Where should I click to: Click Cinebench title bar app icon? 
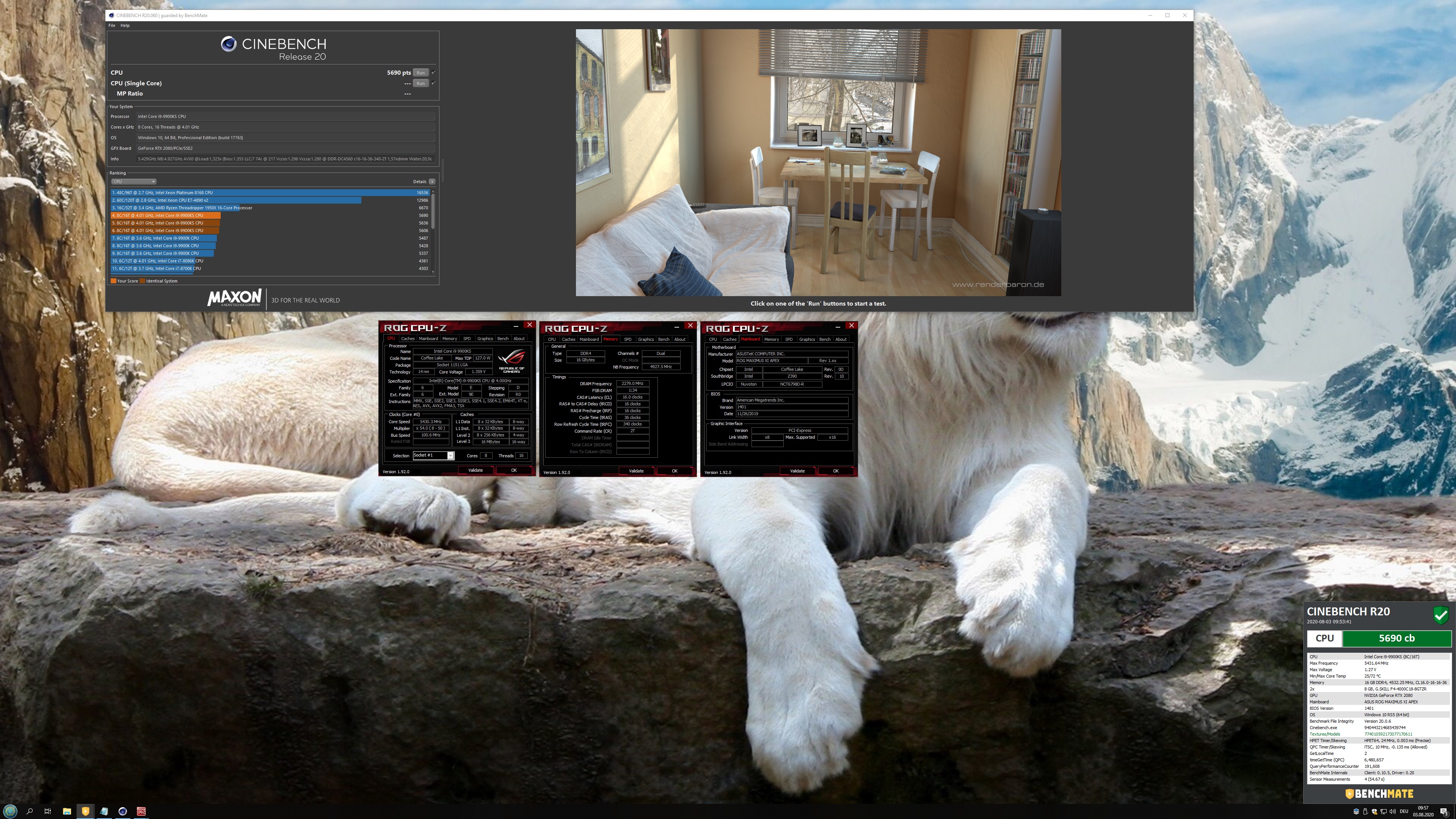tap(111, 15)
